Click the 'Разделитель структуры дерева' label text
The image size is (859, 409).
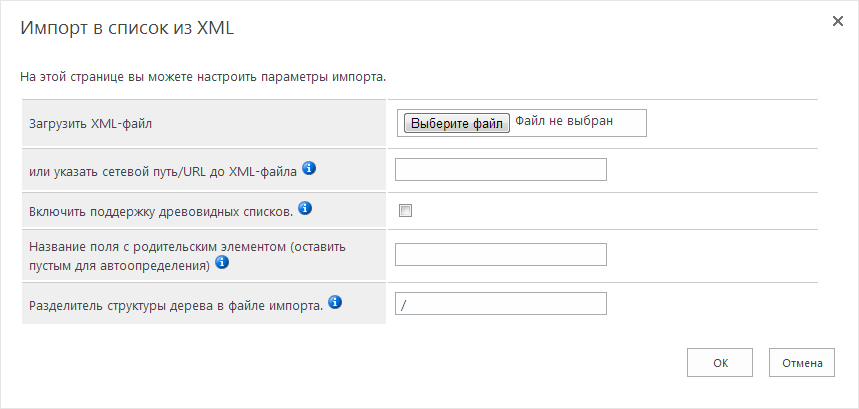[176, 305]
